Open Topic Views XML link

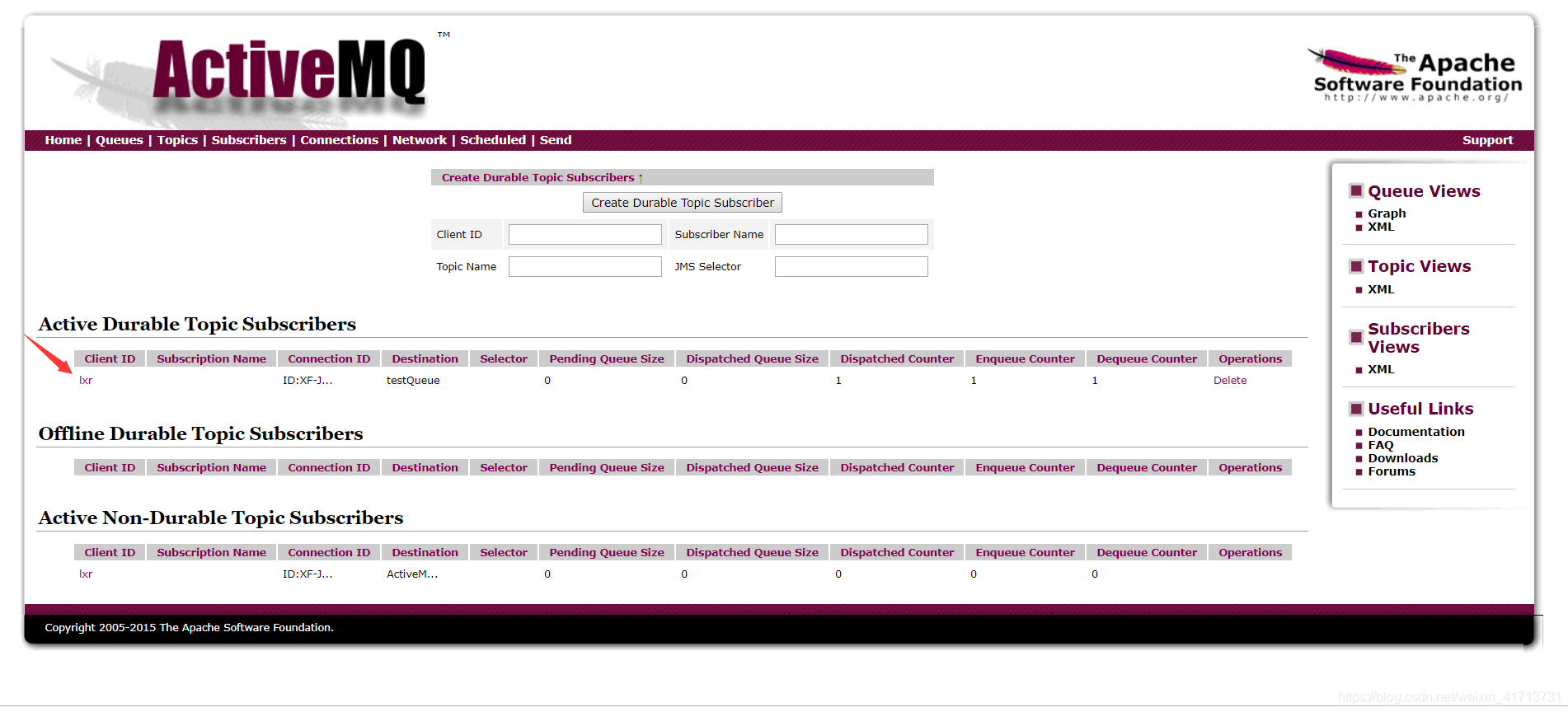[1382, 289]
